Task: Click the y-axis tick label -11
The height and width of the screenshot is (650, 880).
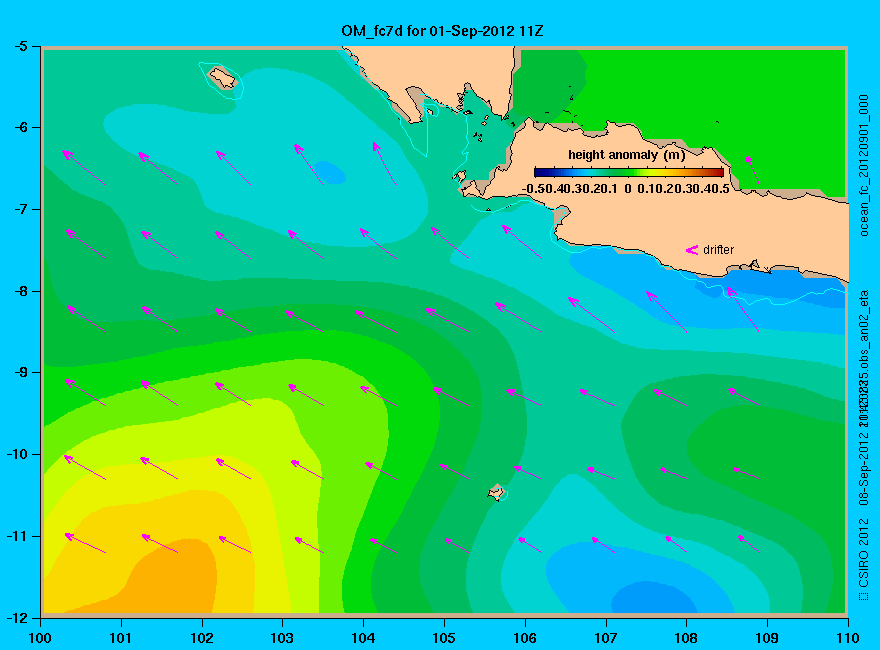Action: (17, 536)
